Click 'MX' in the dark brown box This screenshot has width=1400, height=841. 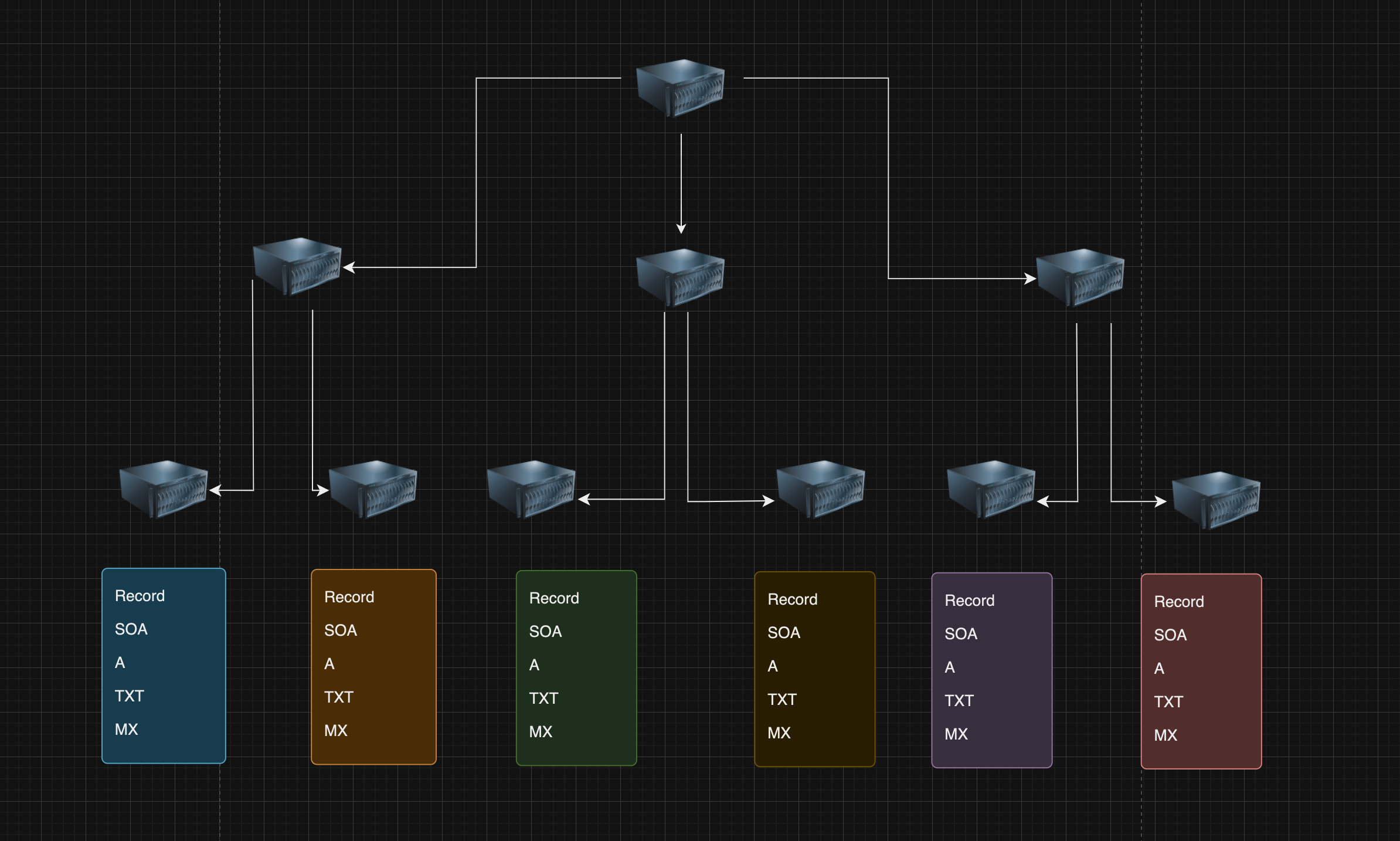pos(779,733)
